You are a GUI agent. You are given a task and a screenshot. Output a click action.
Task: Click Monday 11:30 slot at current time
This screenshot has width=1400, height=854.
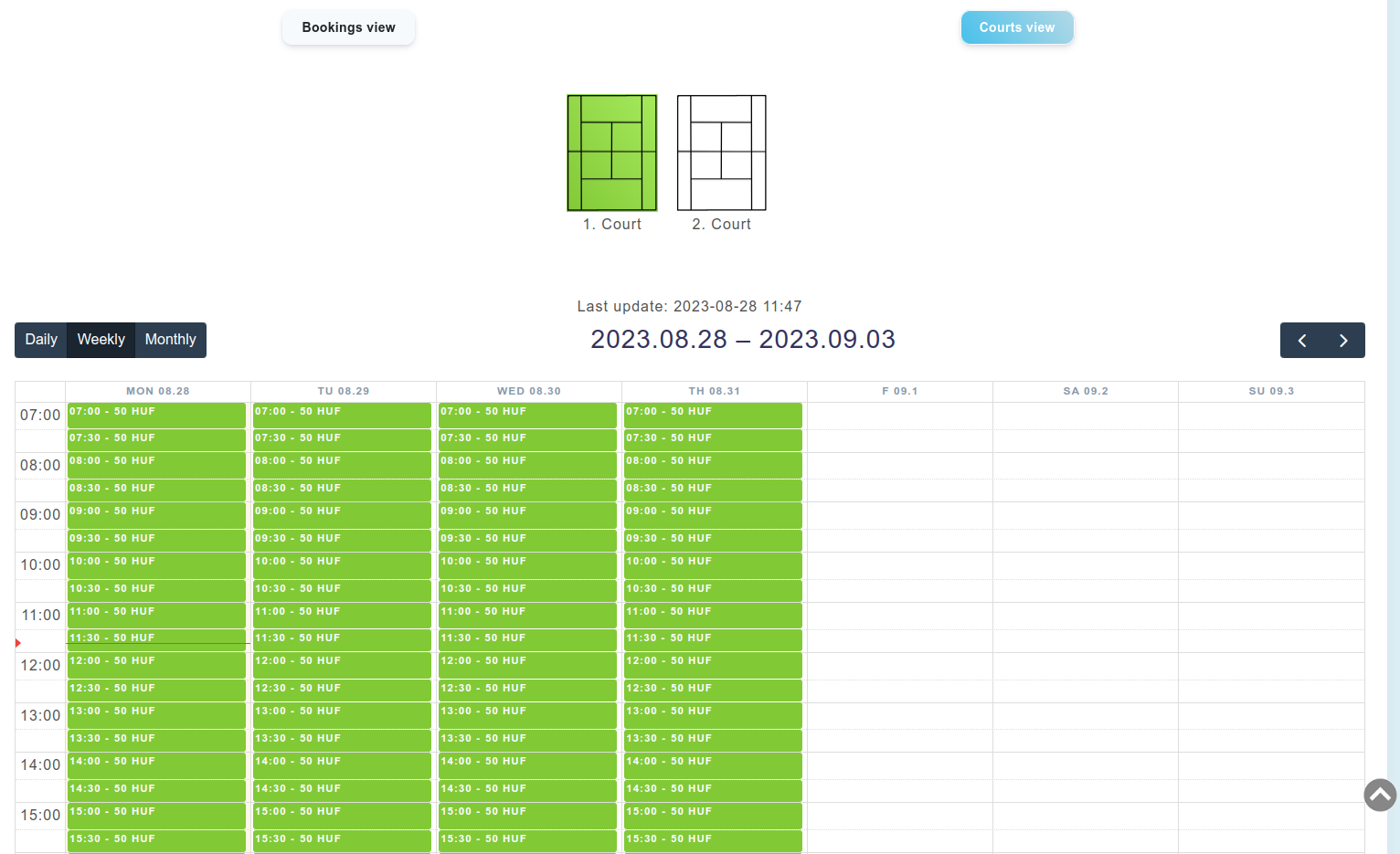(156, 637)
